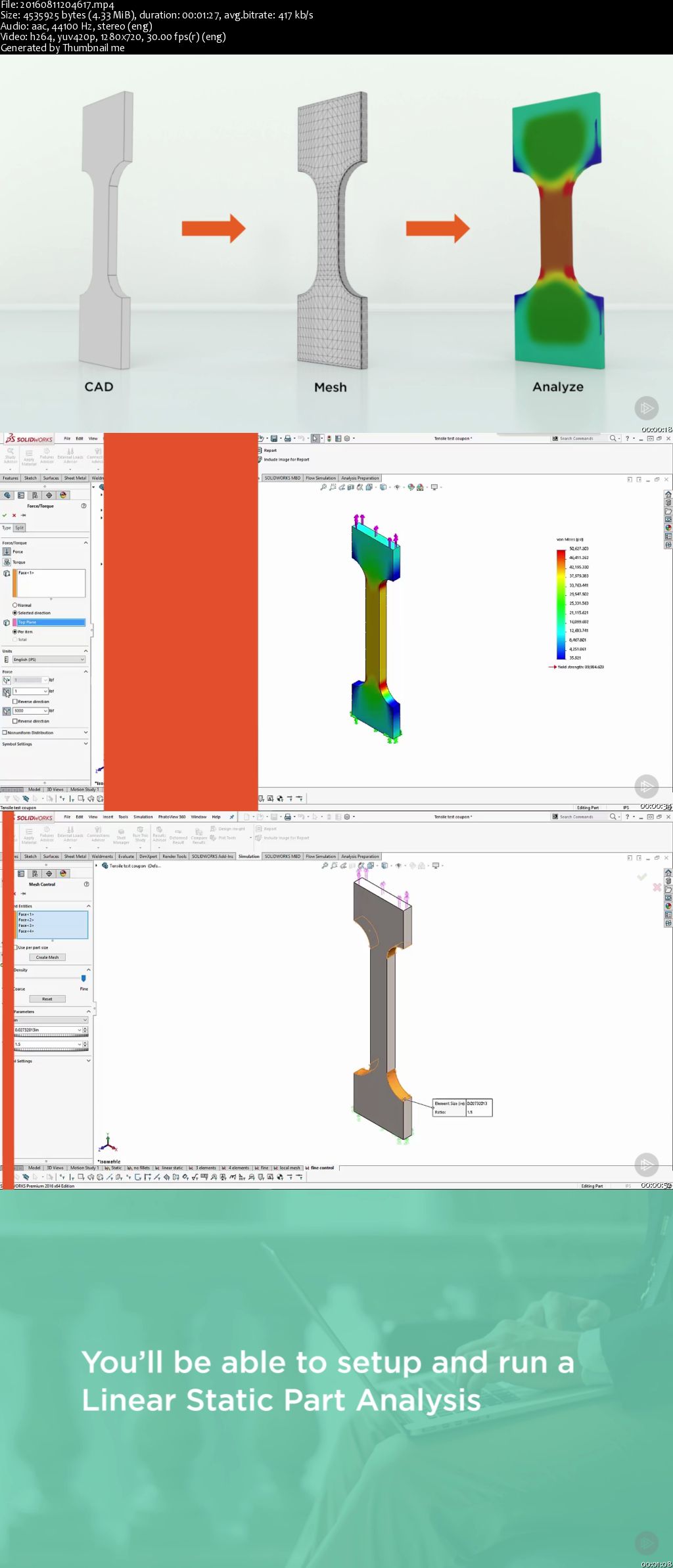Open help for the Force/Torque panel
The width and height of the screenshot is (673, 1568).
83,506
